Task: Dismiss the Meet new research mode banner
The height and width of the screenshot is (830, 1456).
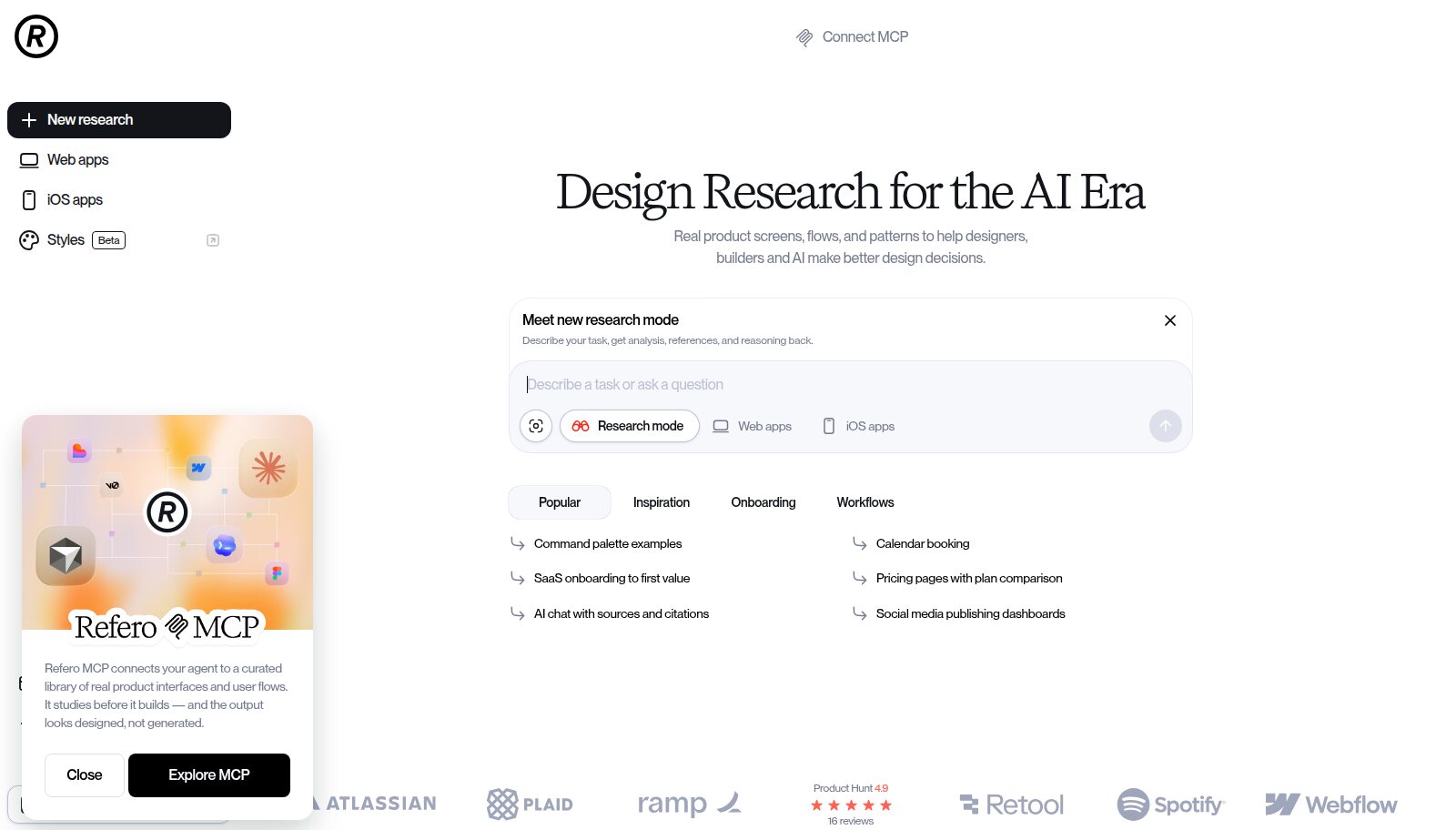Action: coord(1170,320)
